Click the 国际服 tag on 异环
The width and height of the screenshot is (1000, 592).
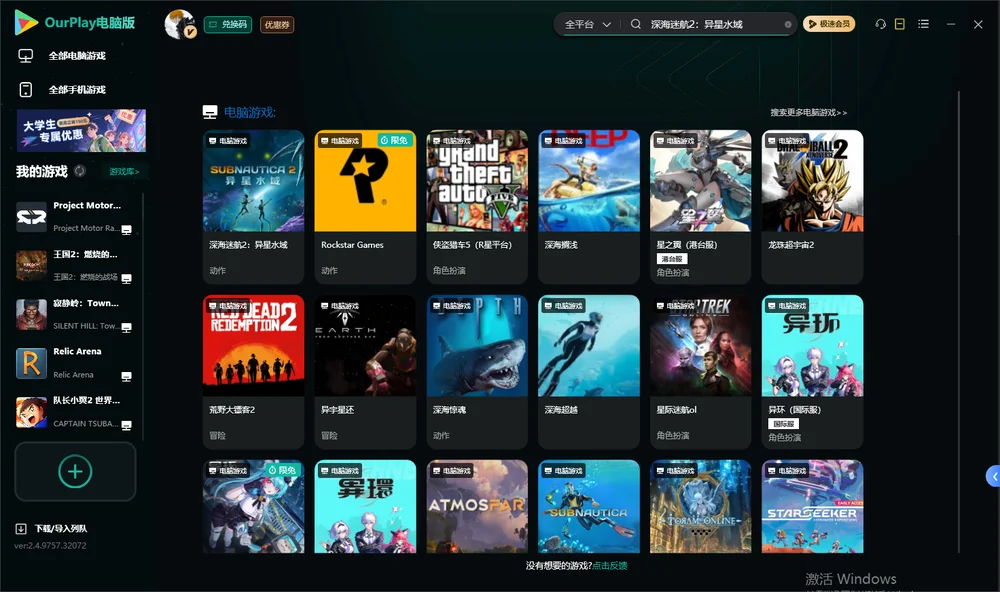coord(783,424)
